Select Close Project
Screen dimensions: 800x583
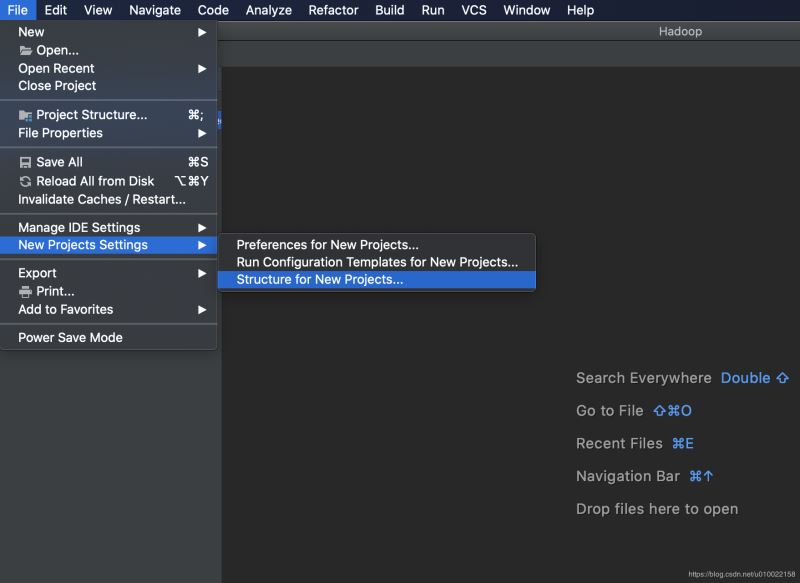57,86
